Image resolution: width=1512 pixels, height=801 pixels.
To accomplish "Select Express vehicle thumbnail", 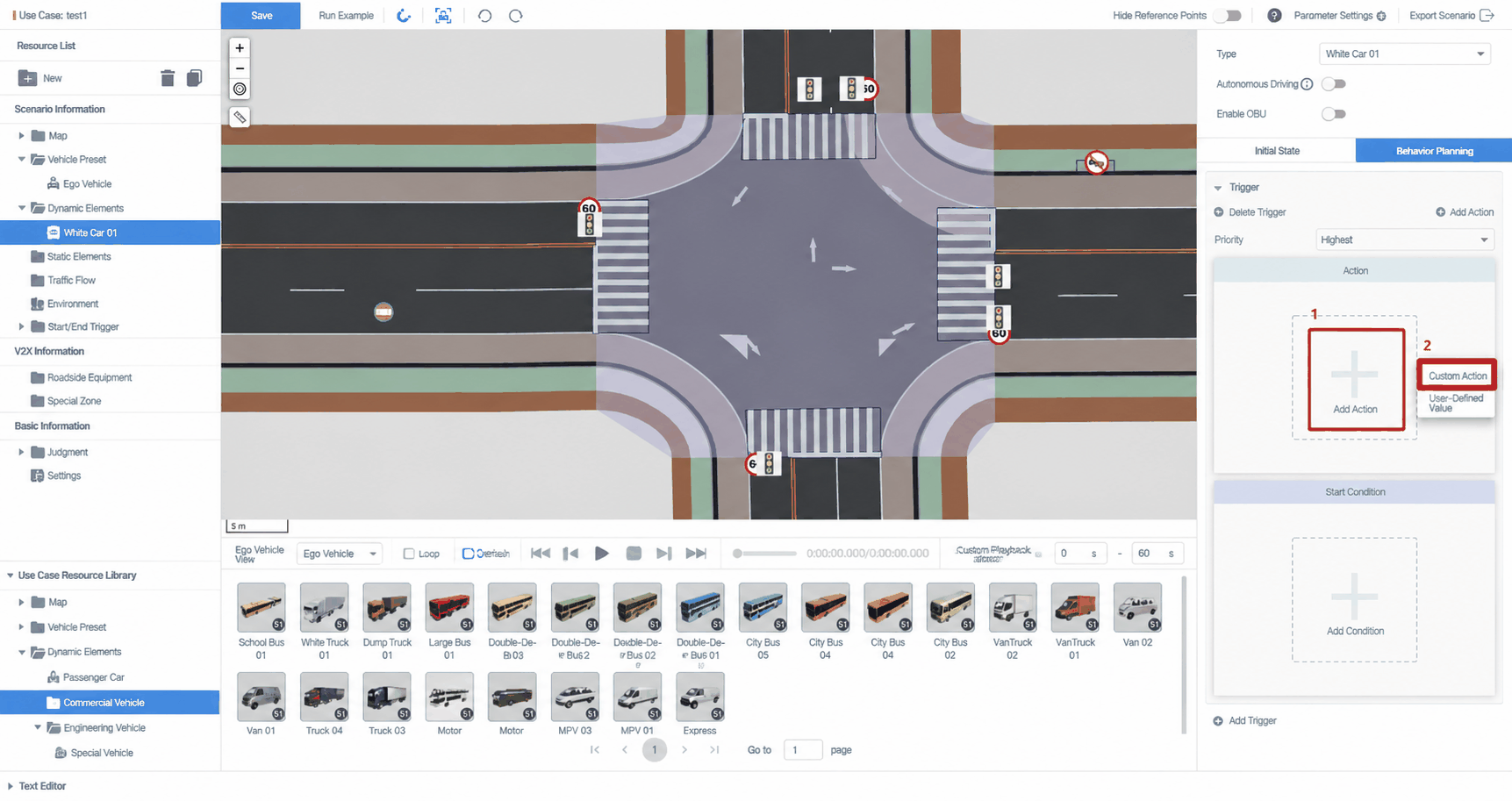I will click(x=699, y=697).
